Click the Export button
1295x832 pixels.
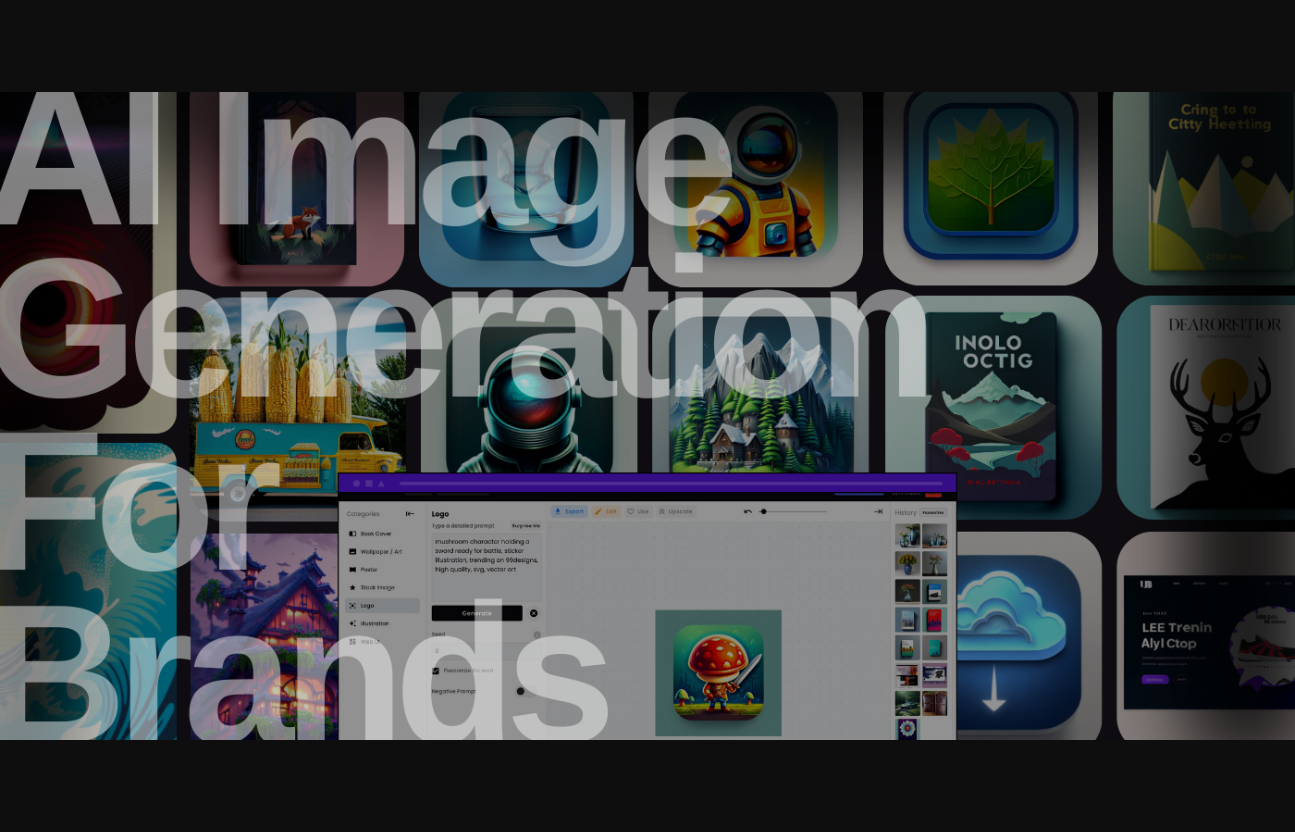coord(569,511)
